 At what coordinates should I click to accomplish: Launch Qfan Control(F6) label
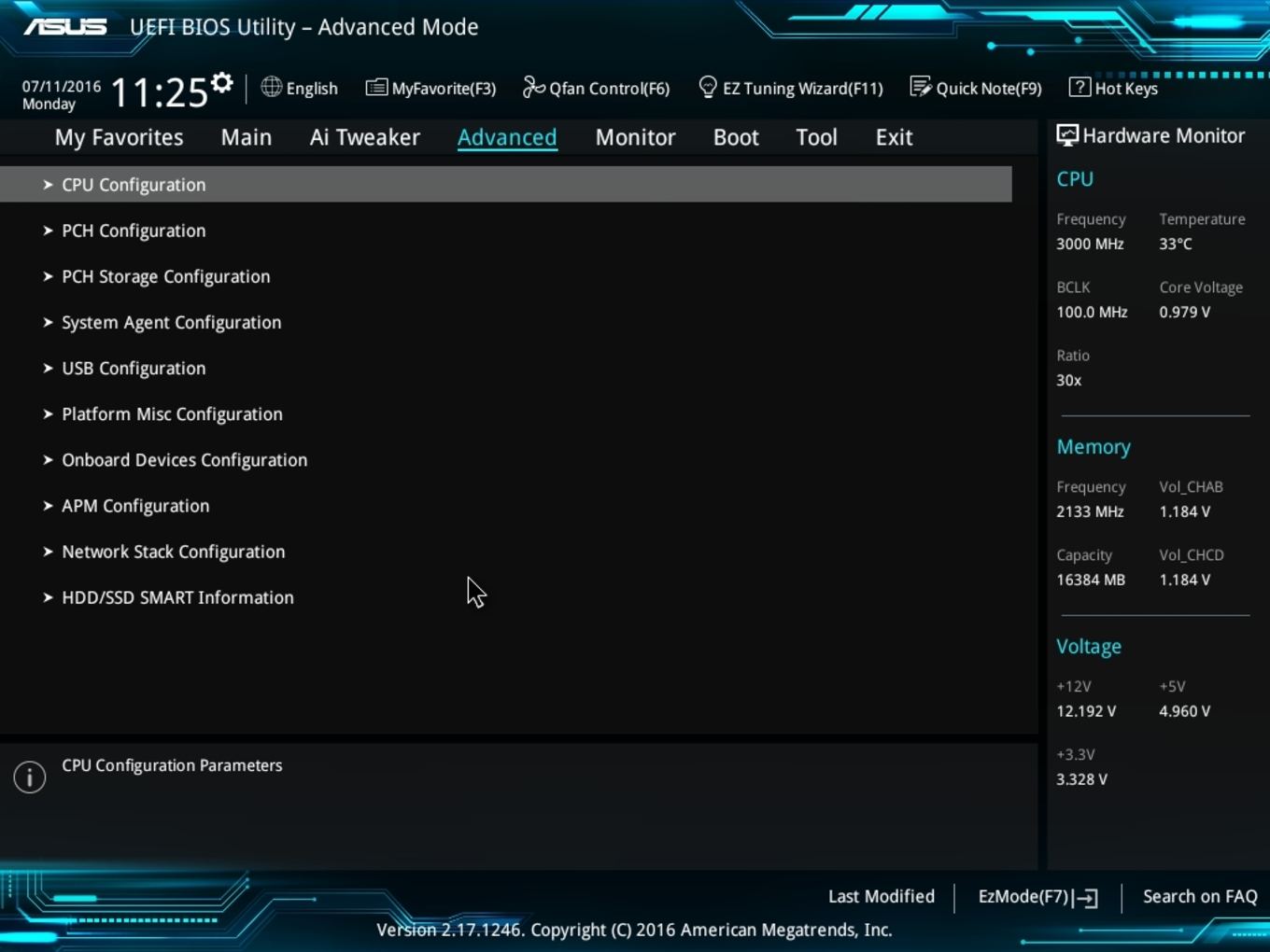point(610,89)
